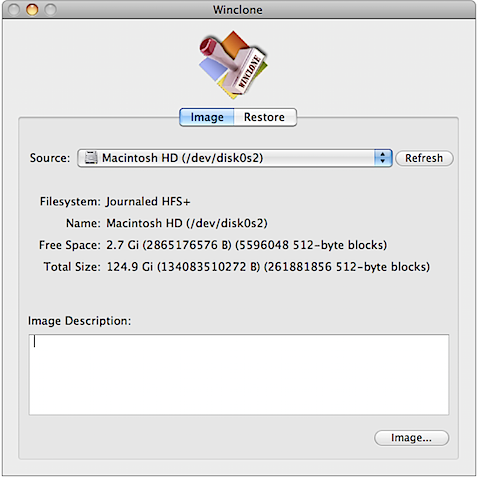Open the Source Macintosh HD dropdown

[235, 158]
